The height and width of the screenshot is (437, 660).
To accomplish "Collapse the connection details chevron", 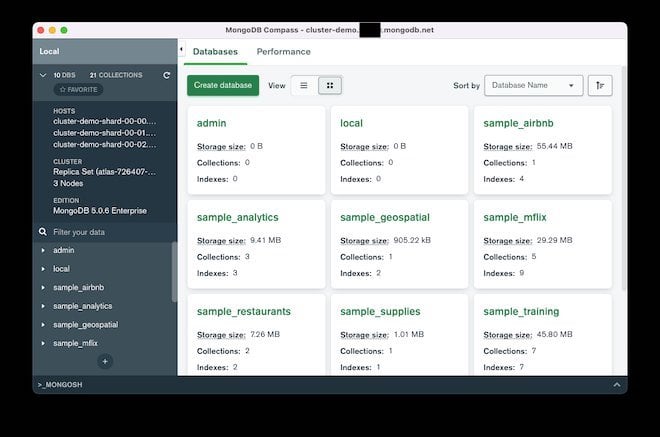I will (43, 75).
